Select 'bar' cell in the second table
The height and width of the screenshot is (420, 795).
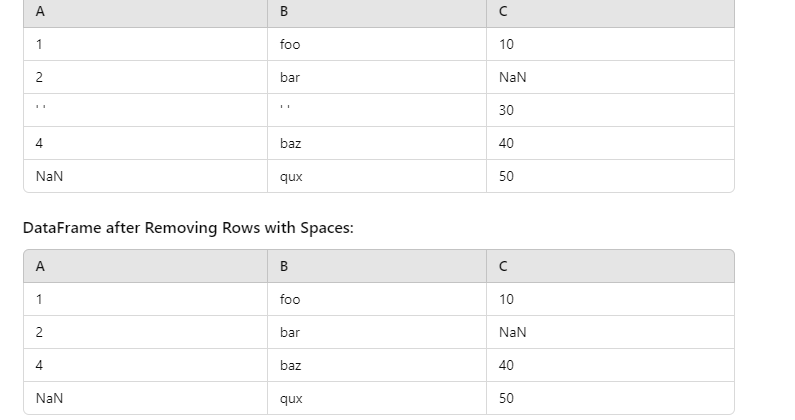point(377,332)
